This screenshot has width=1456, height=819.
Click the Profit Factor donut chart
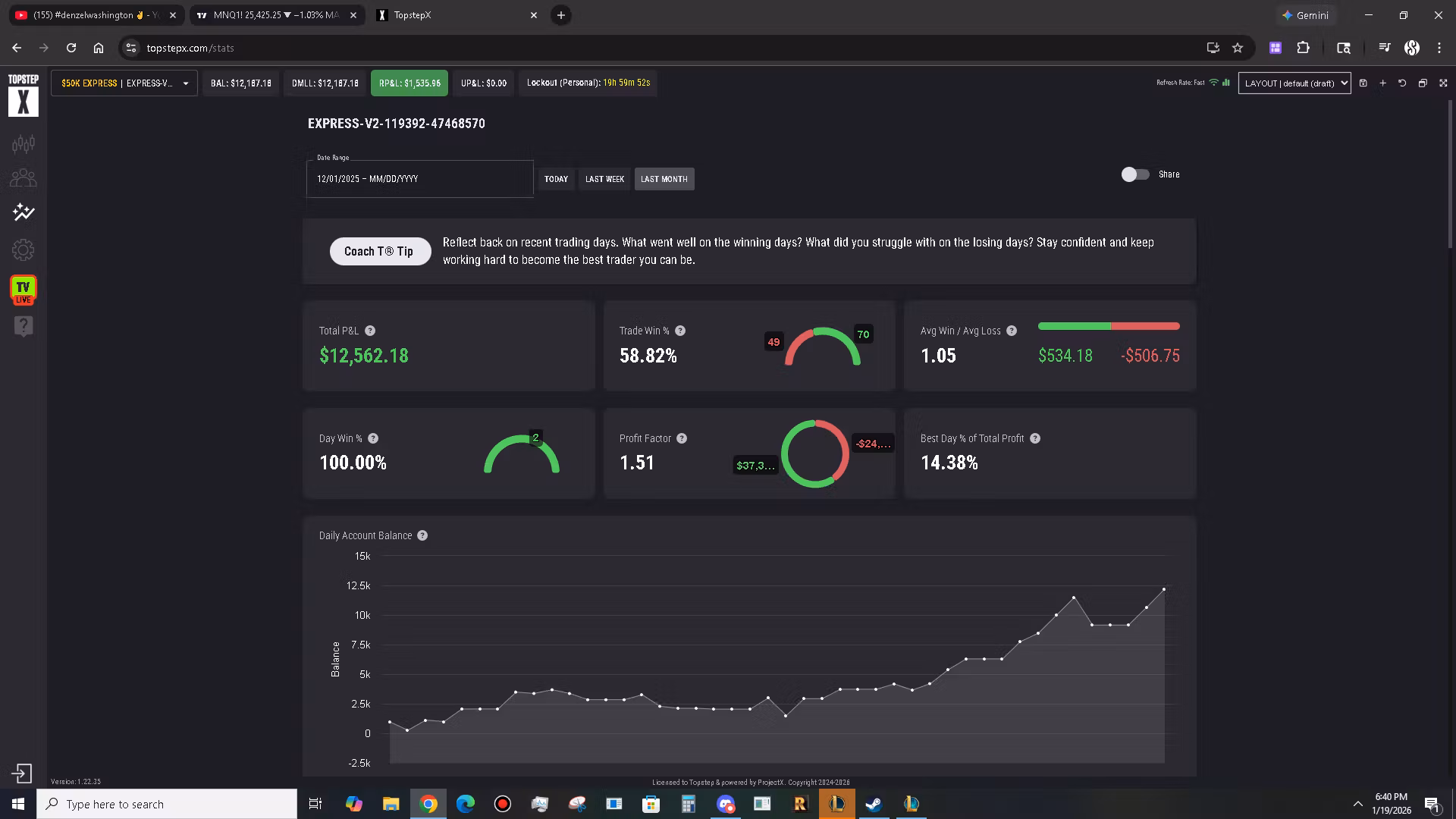(x=815, y=453)
